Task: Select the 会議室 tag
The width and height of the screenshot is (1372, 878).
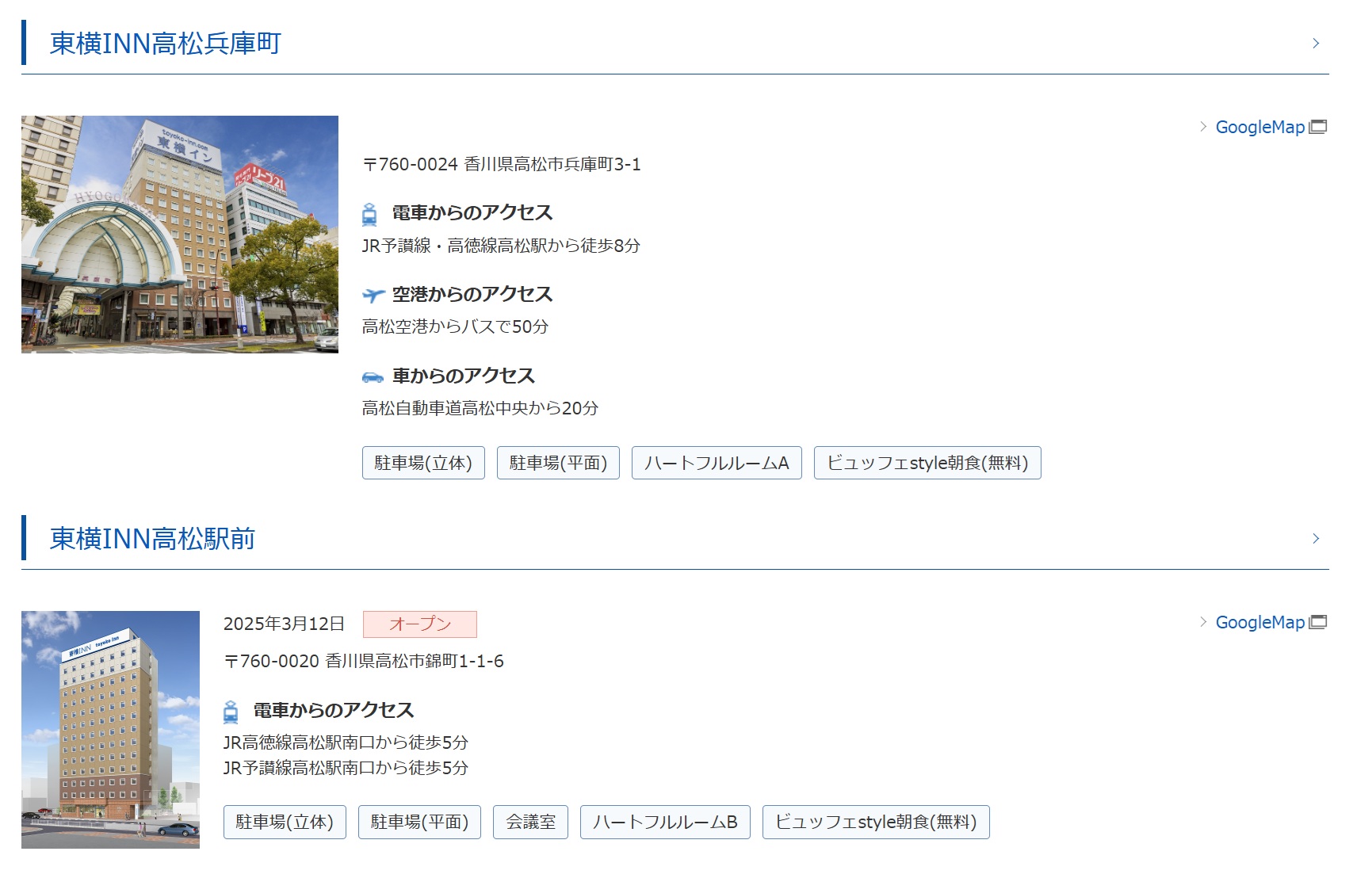Action: 530,822
